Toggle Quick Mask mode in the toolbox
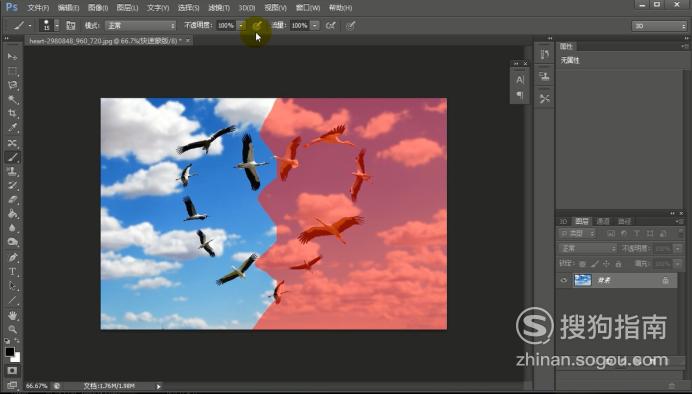The height and width of the screenshot is (394, 692). [12, 371]
